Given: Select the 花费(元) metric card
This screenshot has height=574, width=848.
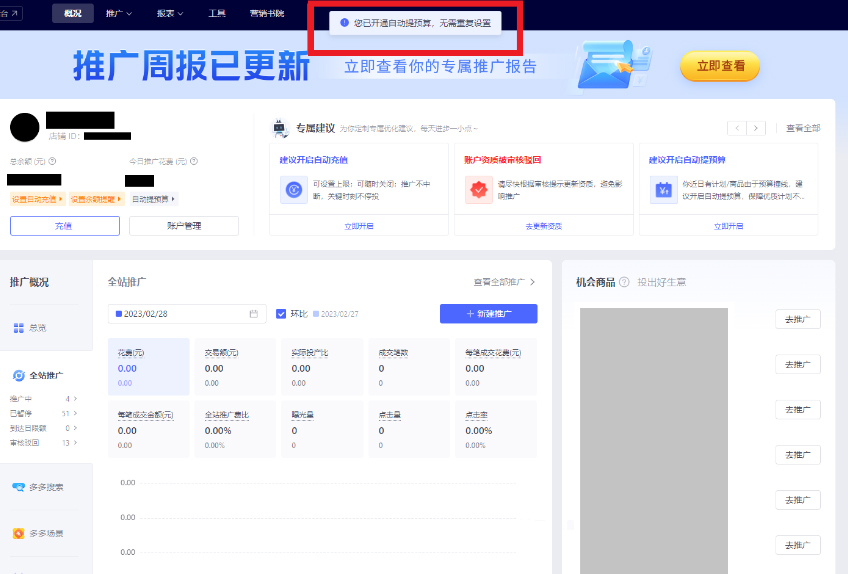Looking at the screenshot, I should pyautogui.click(x=149, y=367).
